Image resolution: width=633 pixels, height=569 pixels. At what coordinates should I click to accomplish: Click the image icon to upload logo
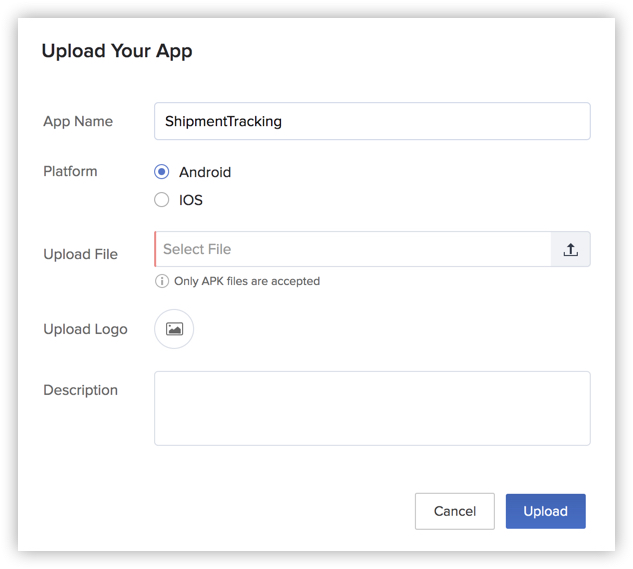point(174,329)
